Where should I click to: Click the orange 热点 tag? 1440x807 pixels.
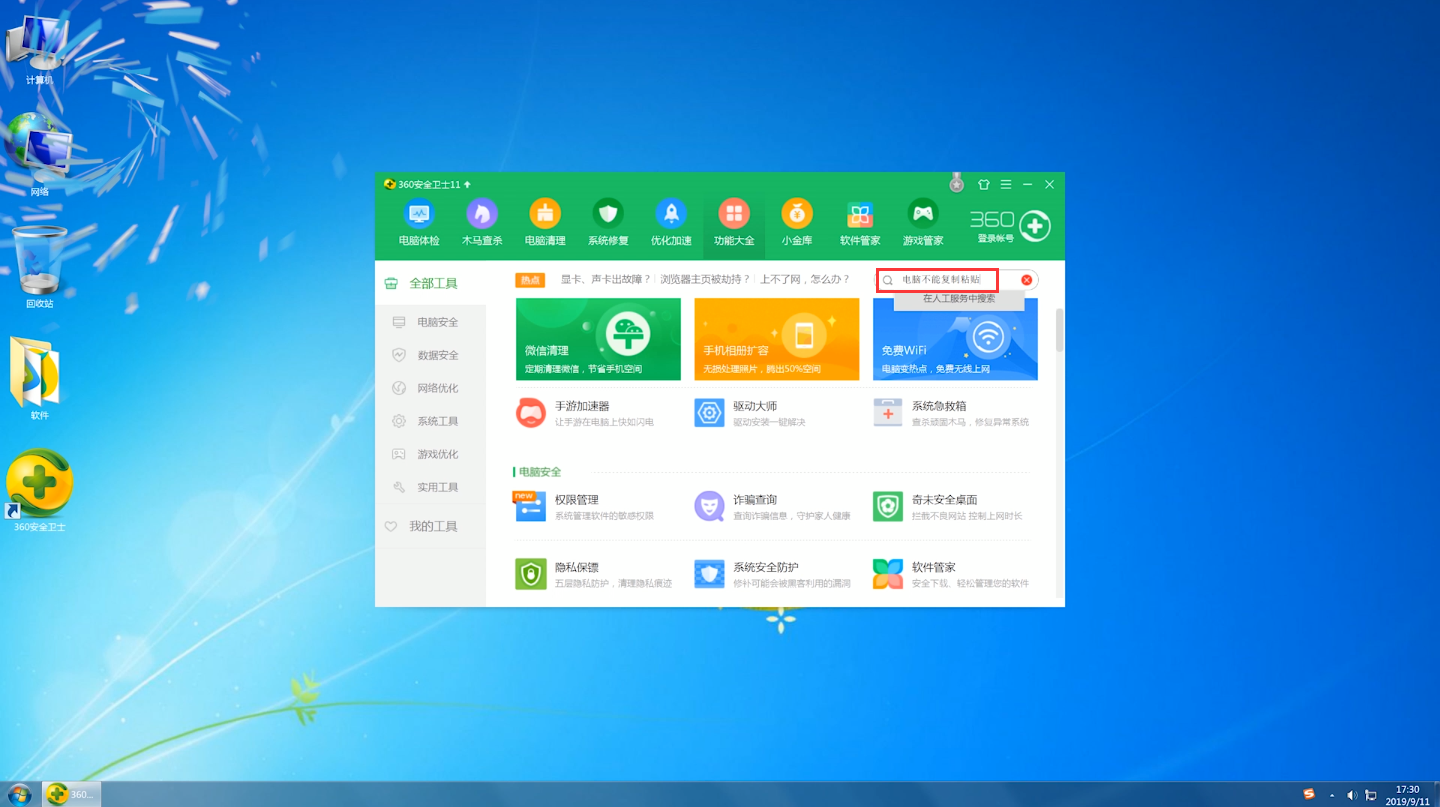530,280
